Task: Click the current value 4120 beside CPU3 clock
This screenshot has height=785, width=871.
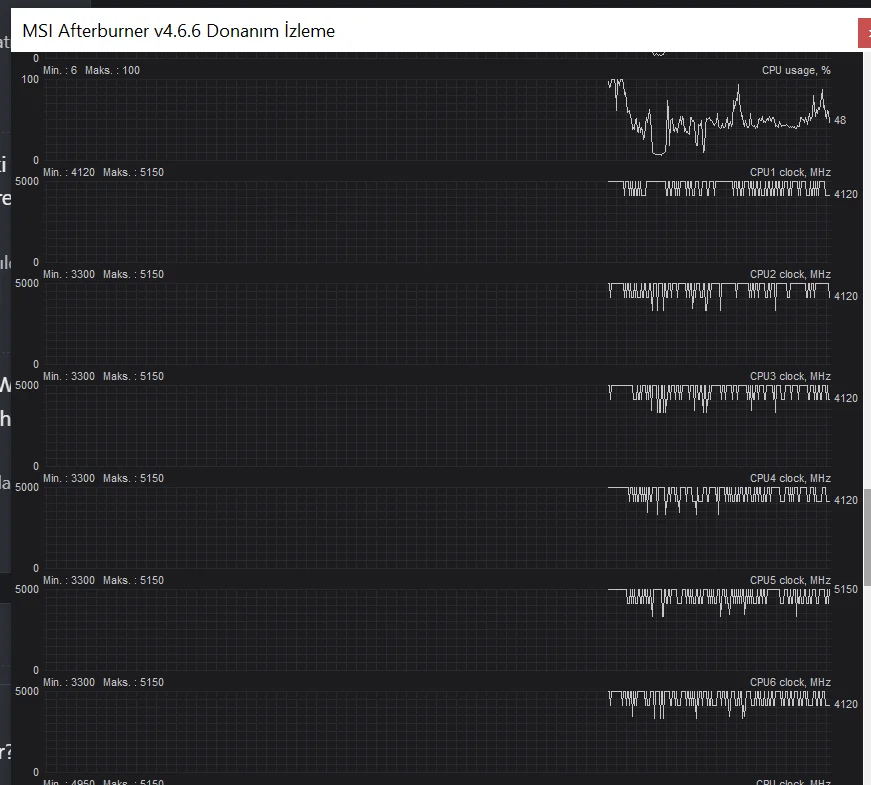Action: pyautogui.click(x=845, y=398)
